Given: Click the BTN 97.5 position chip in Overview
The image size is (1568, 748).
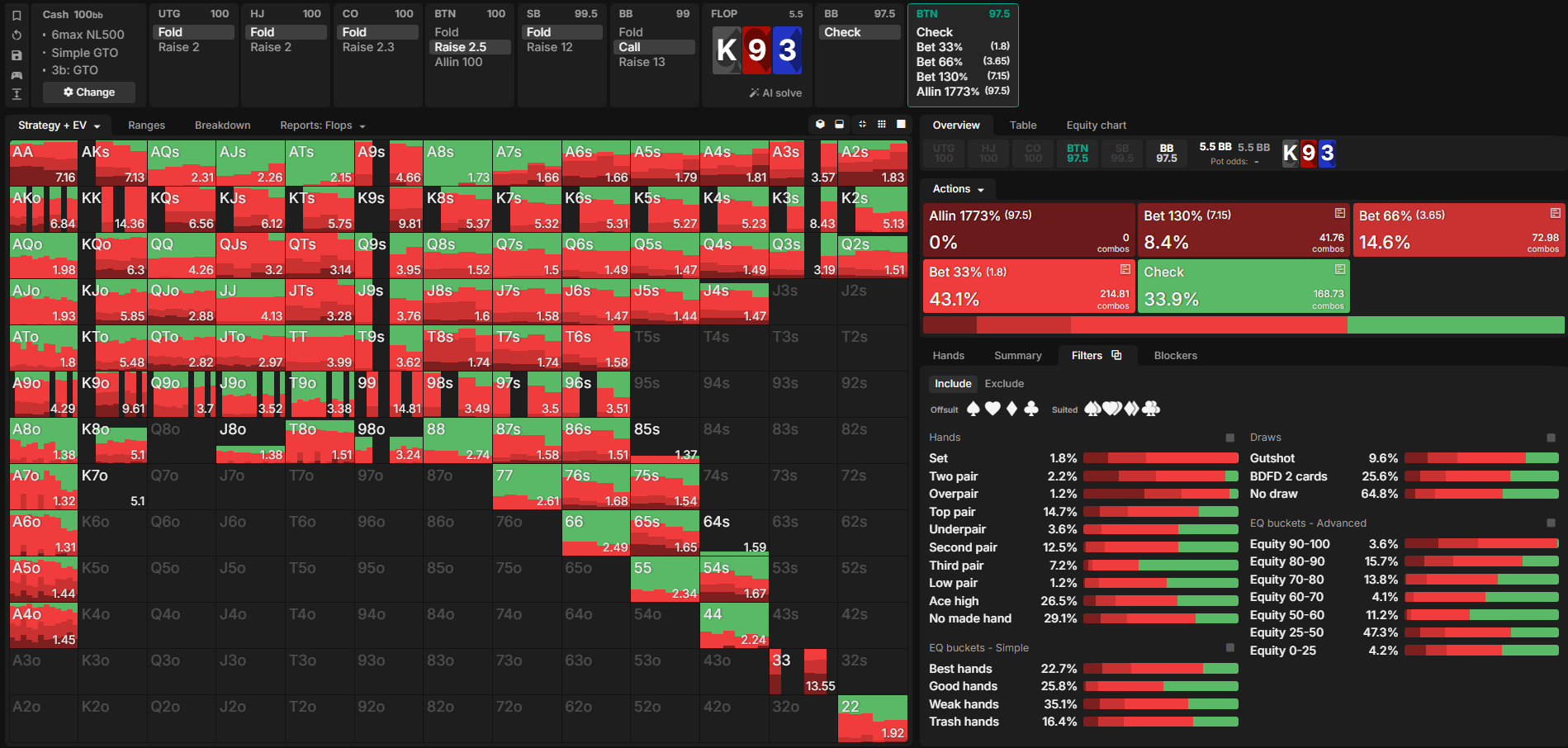Looking at the screenshot, I should (x=1077, y=154).
